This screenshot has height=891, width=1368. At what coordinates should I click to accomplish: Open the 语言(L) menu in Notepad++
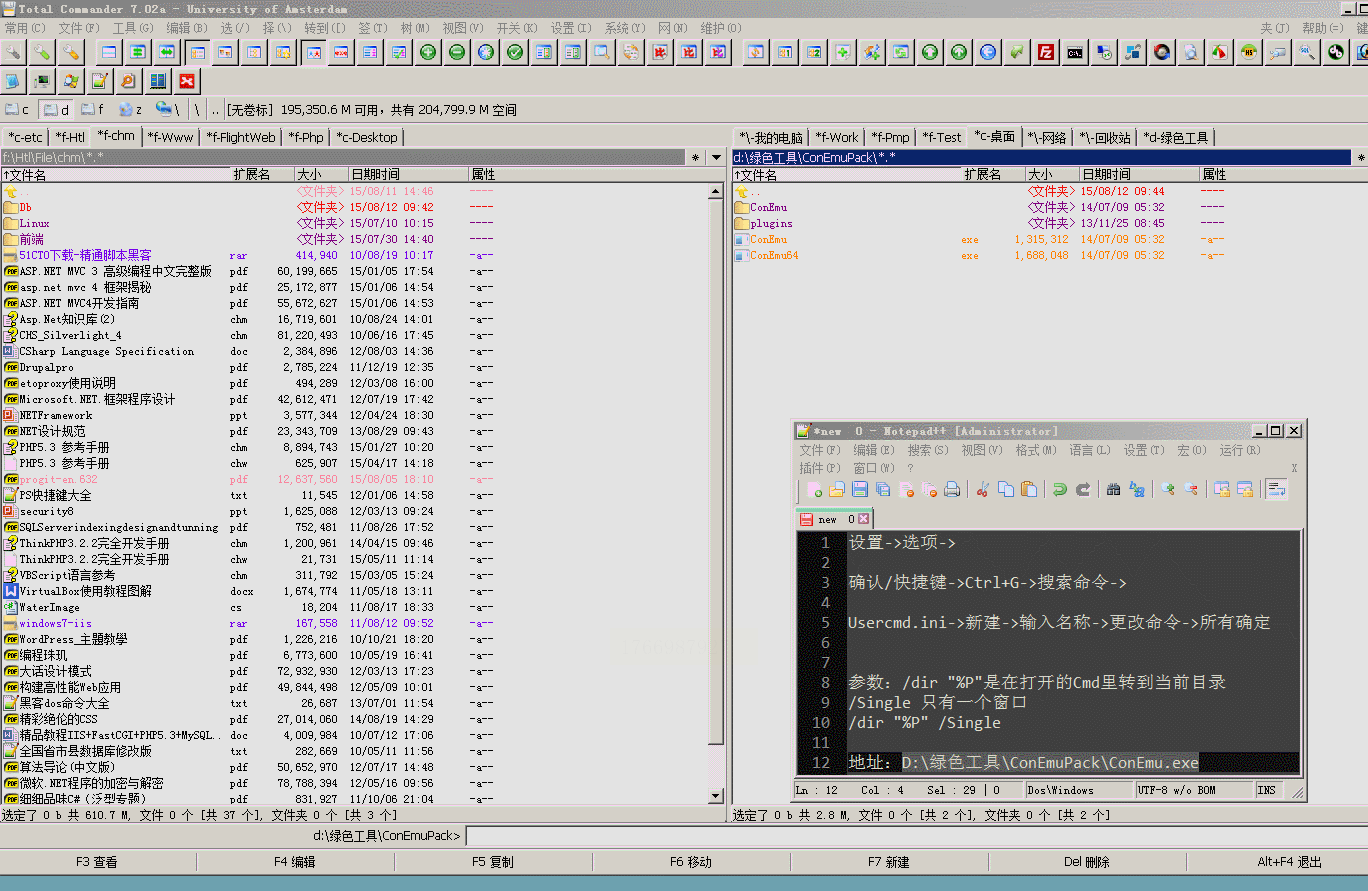[x=1088, y=450]
